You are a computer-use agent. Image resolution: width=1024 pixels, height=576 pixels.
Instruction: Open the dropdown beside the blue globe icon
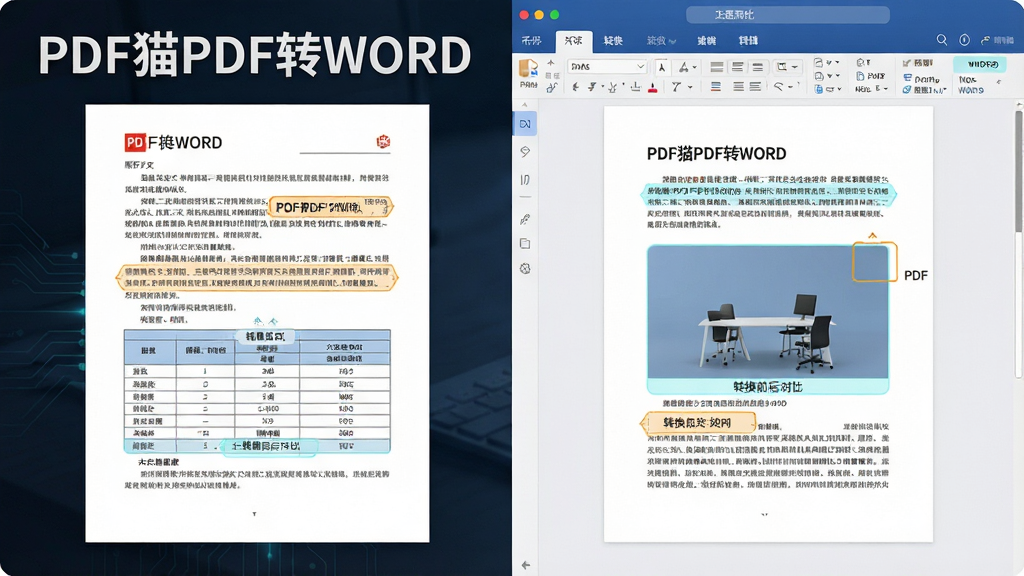click(x=839, y=89)
